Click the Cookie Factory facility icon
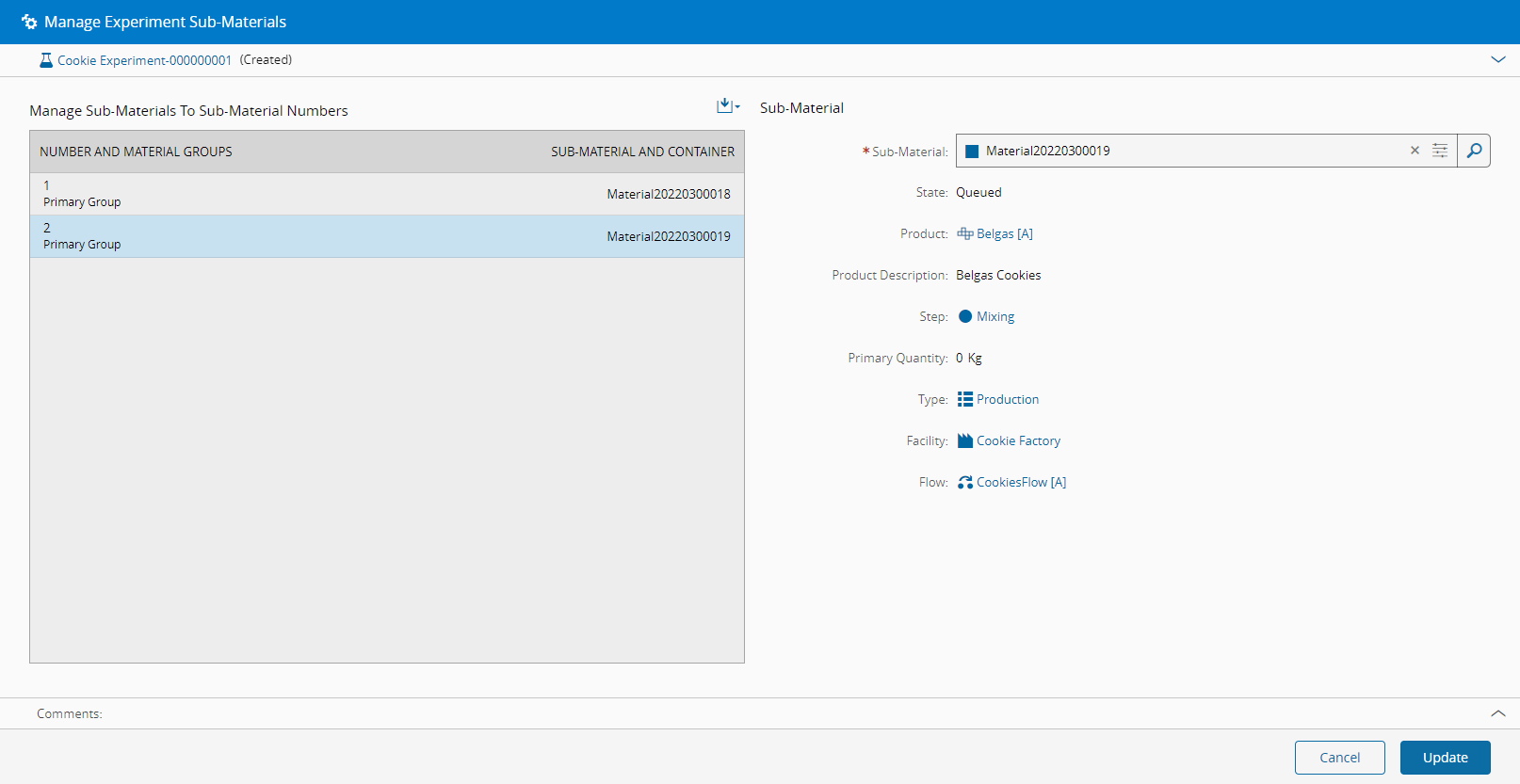The width and height of the screenshot is (1520, 784). 964,440
